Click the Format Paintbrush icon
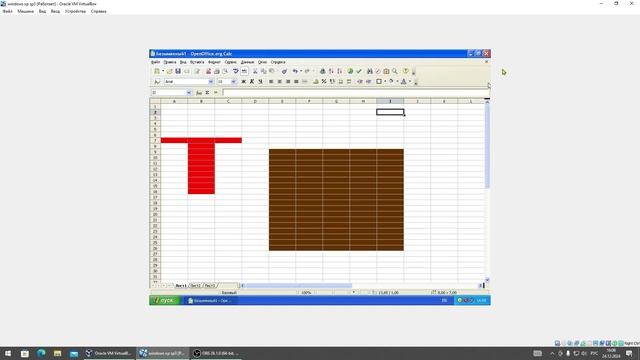Viewport: 640px width, 360px height. [x=284, y=71]
